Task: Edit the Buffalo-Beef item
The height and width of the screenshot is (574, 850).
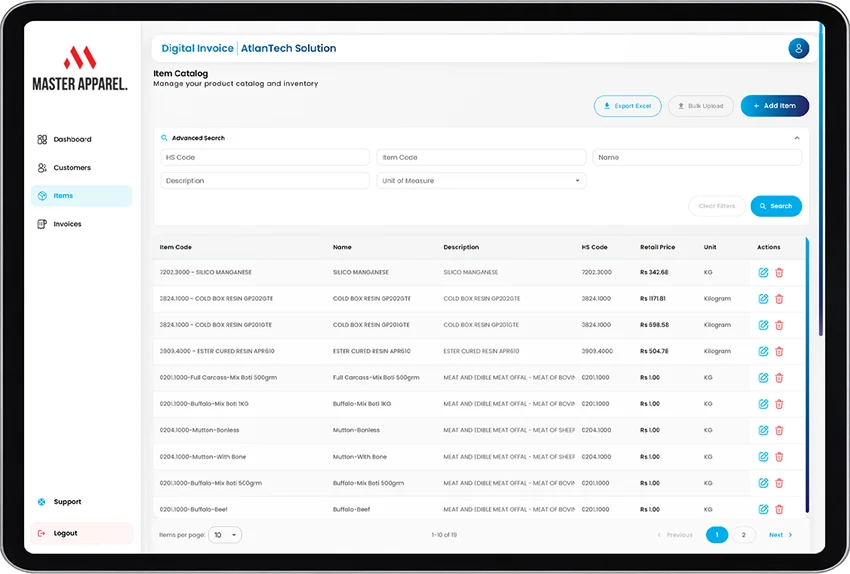Action: click(x=763, y=509)
